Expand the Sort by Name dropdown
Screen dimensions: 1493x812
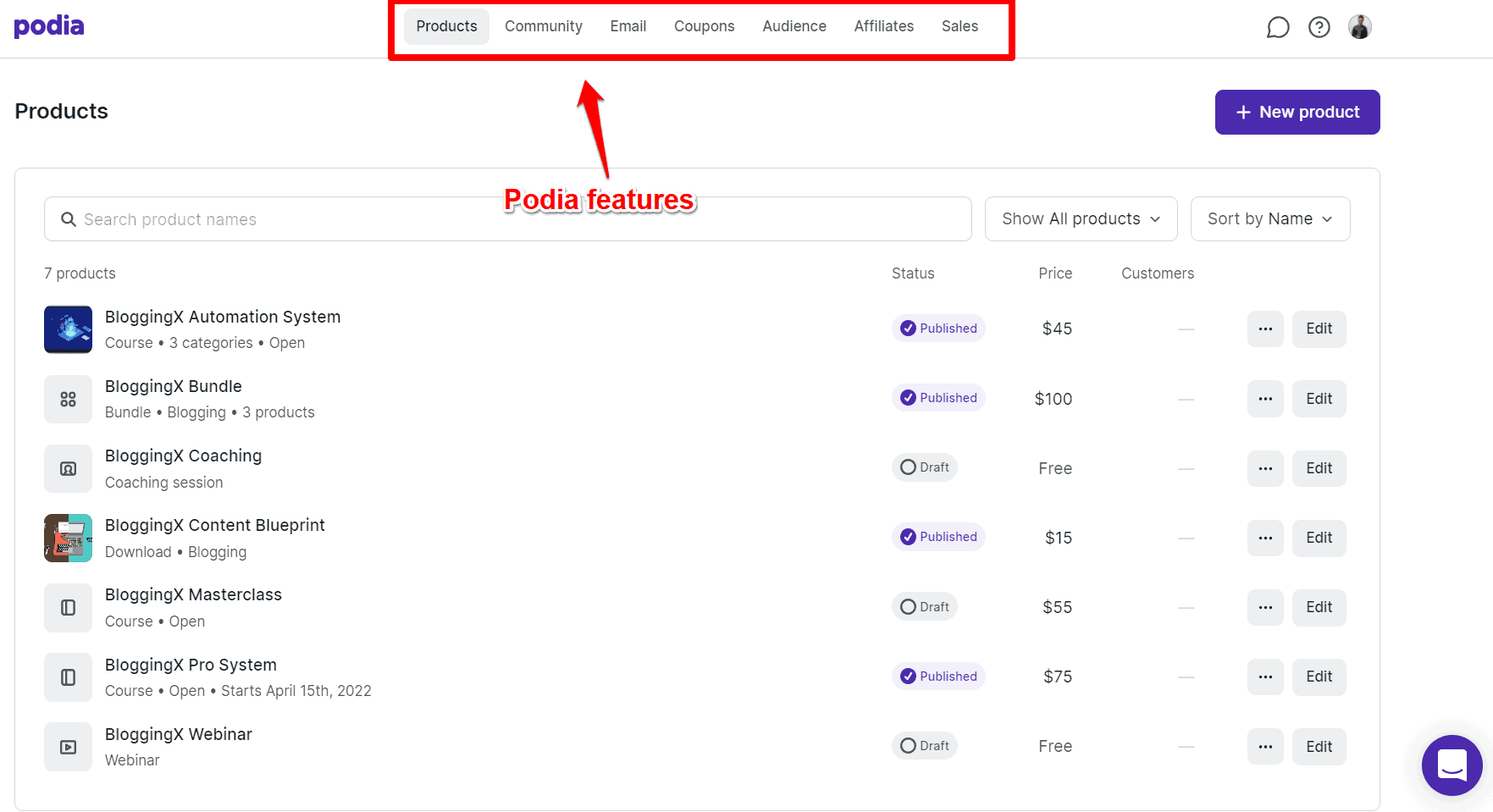[1270, 219]
